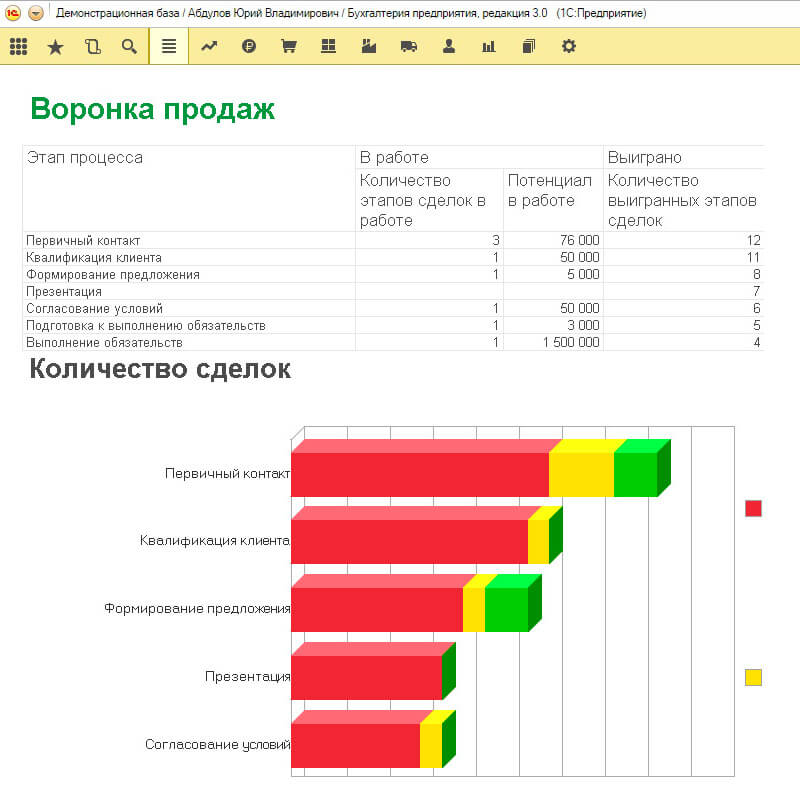The image size is (800, 800).
Task: Select the Main section lines icon
Action: pyautogui.click(x=169, y=46)
